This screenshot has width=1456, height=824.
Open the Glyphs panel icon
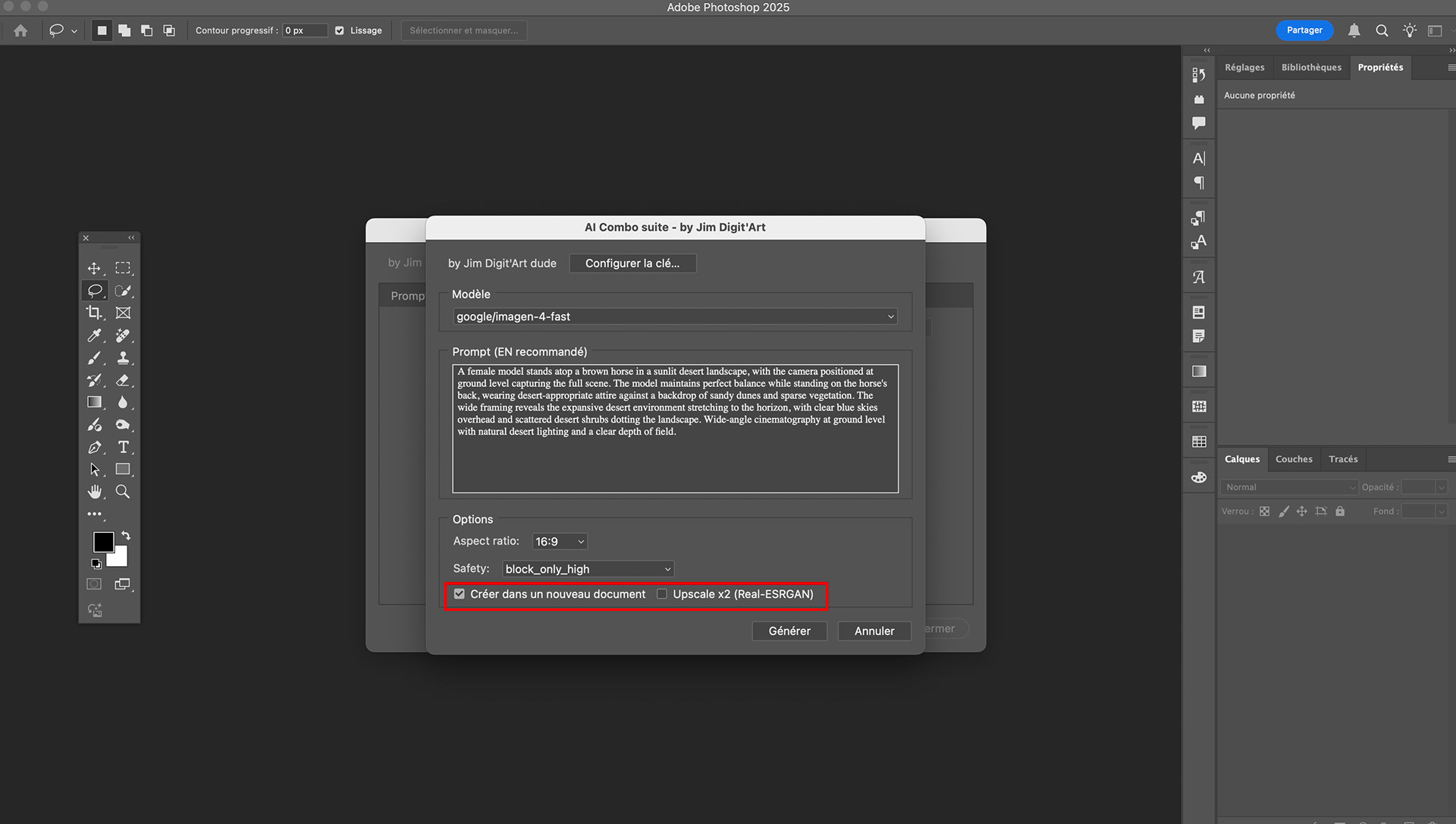1199,278
